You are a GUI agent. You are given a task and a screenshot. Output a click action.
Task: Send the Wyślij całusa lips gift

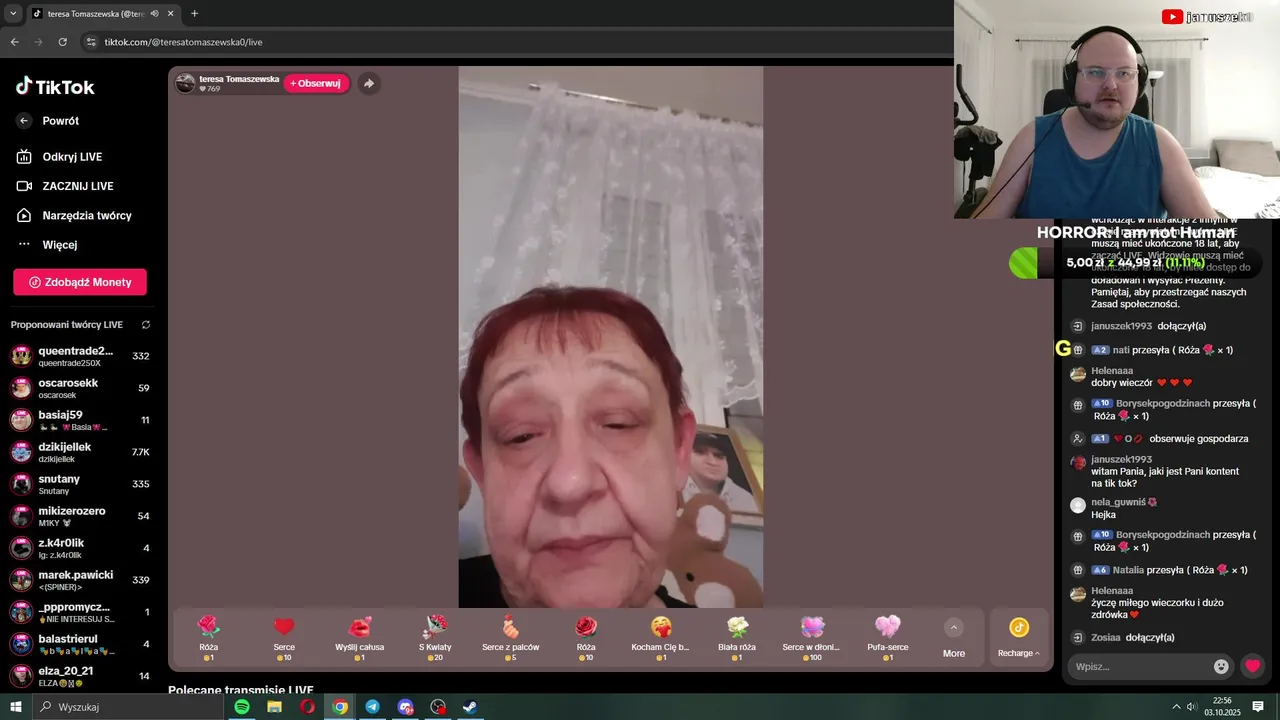[359, 638]
